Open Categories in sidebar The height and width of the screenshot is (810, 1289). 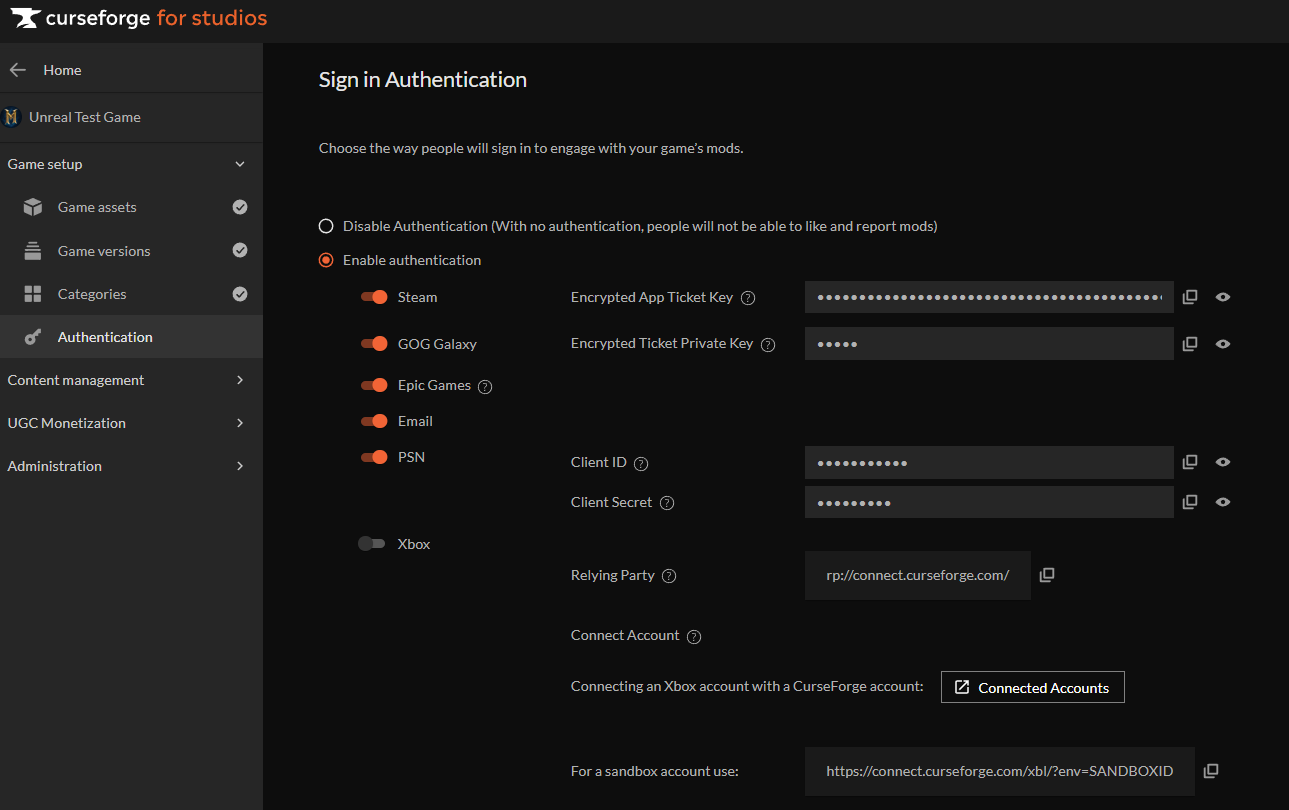[131, 294]
